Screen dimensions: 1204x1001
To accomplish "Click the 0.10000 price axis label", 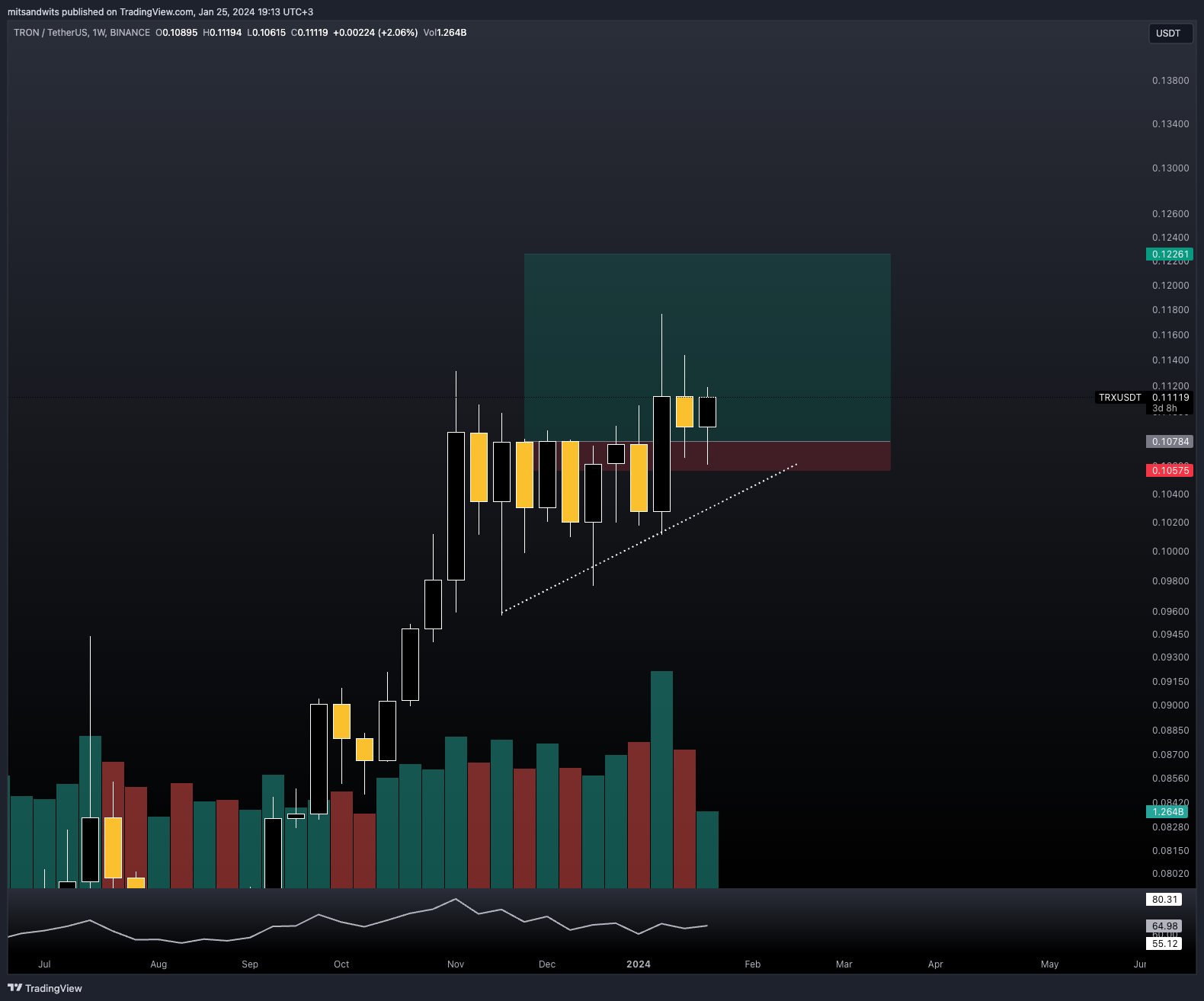I will (1170, 552).
